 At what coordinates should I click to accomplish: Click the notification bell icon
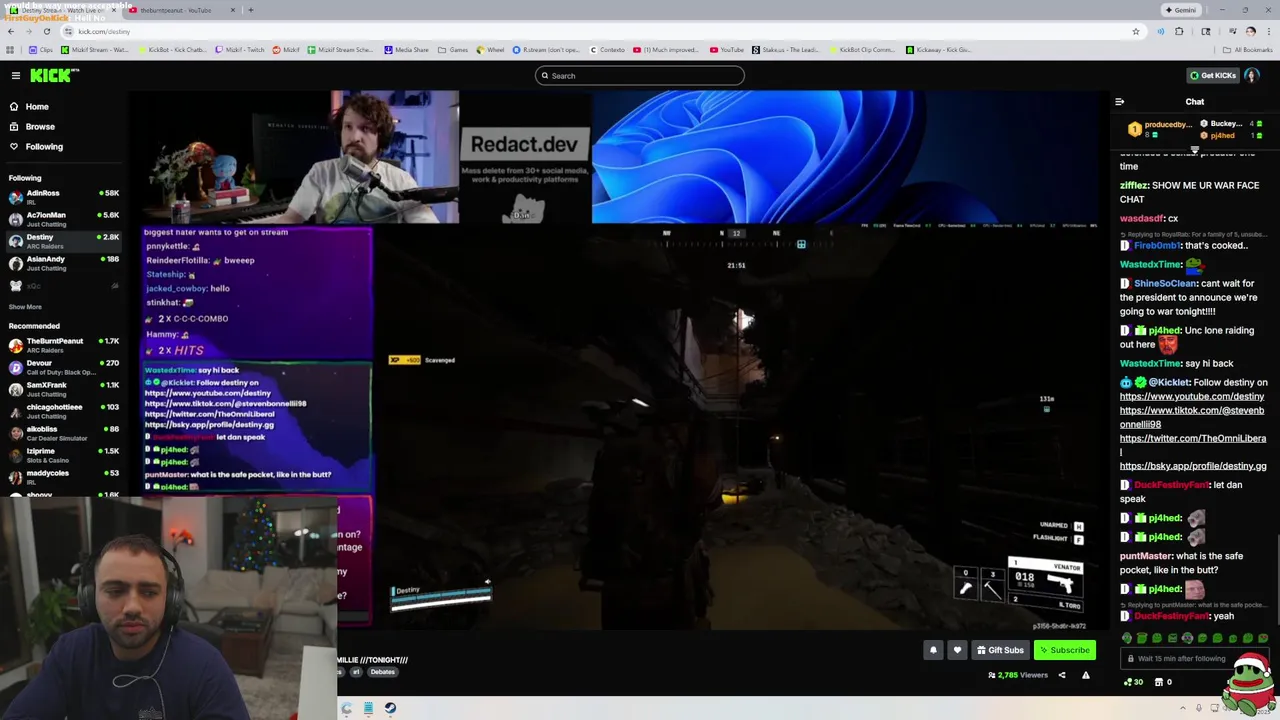pos(933,650)
